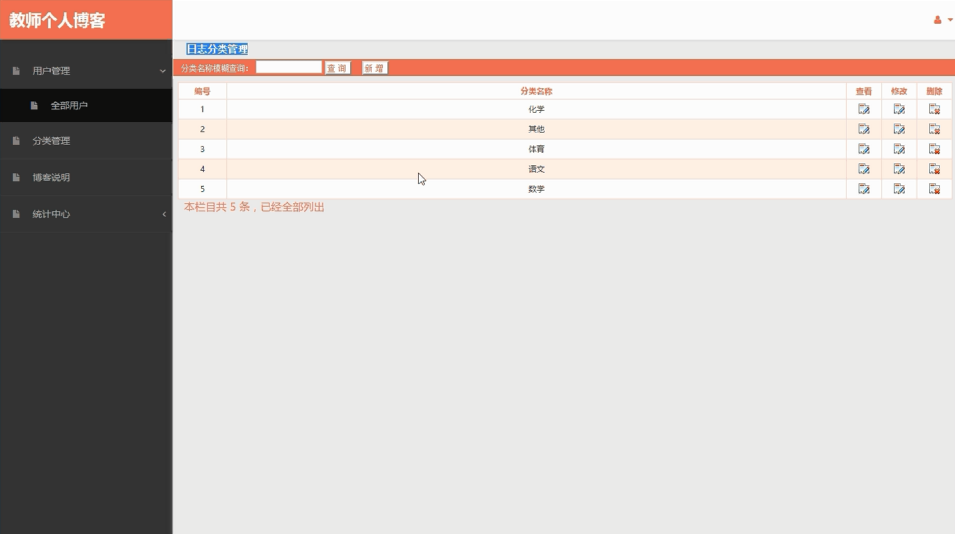Edit the 数学 category via modify icon
The image size is (955, 534).
(x=899, y=189)
